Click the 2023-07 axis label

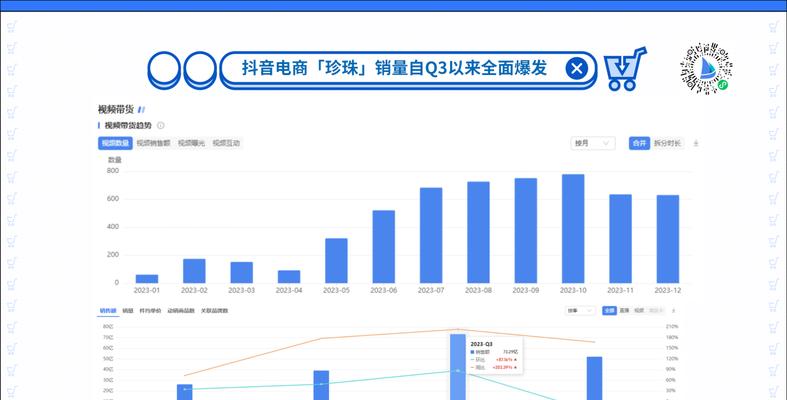[x=431, y=291]
